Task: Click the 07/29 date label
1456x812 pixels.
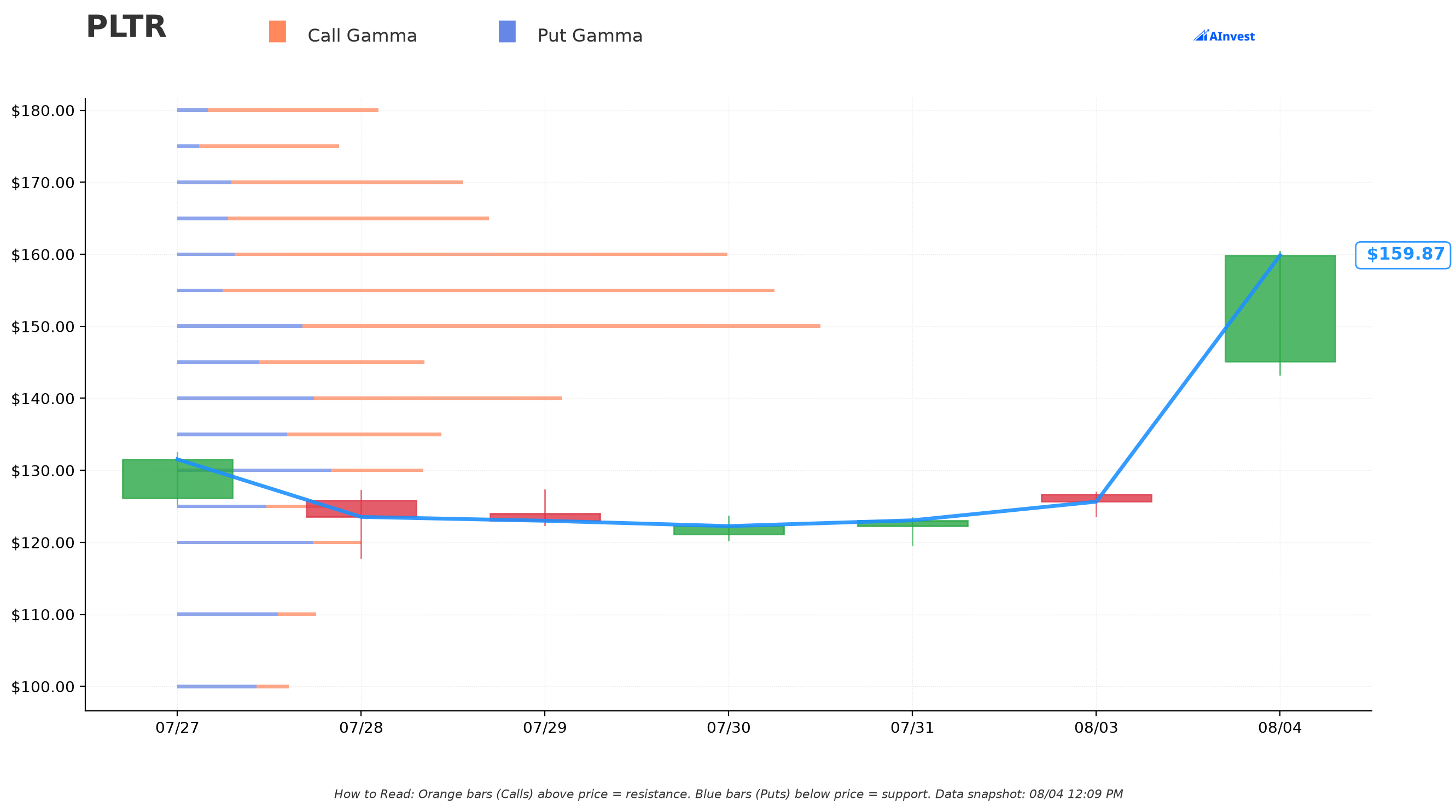Action: [545, 728]
